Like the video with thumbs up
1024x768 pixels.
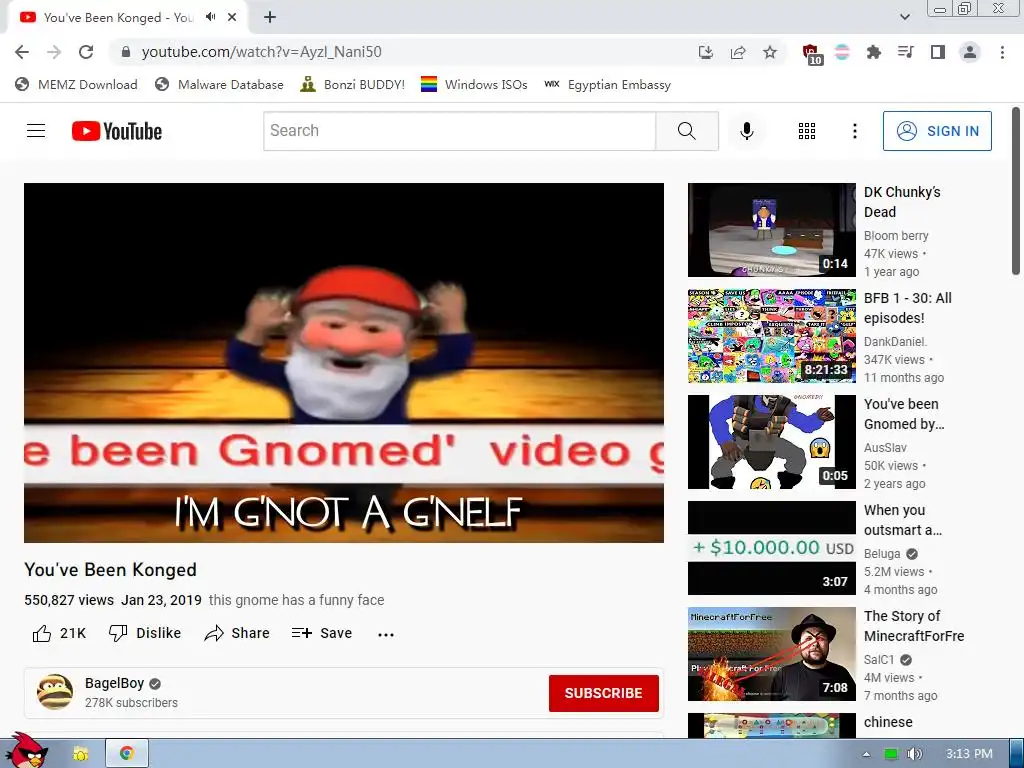tap(59, 633)
